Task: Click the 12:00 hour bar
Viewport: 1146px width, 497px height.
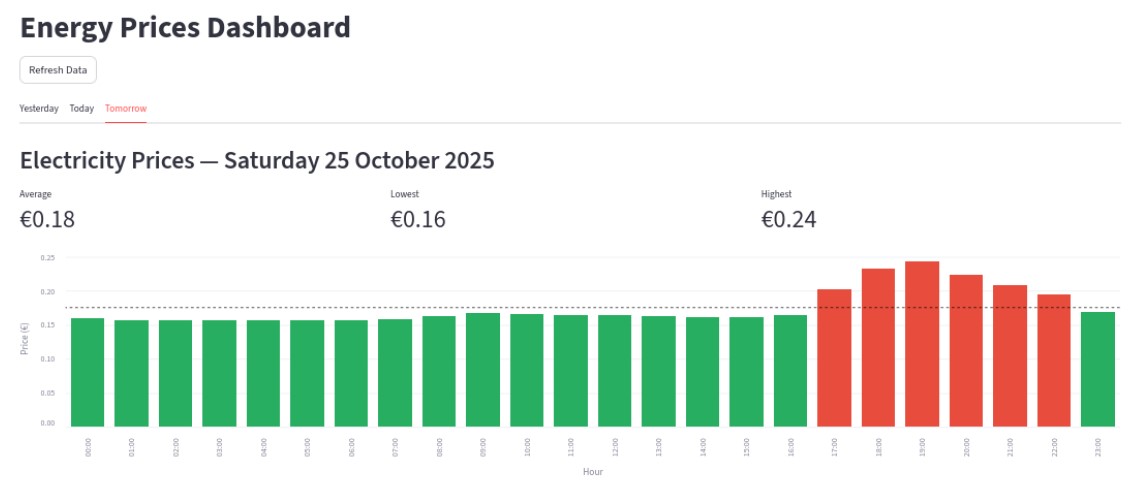Action: [615, 371]
